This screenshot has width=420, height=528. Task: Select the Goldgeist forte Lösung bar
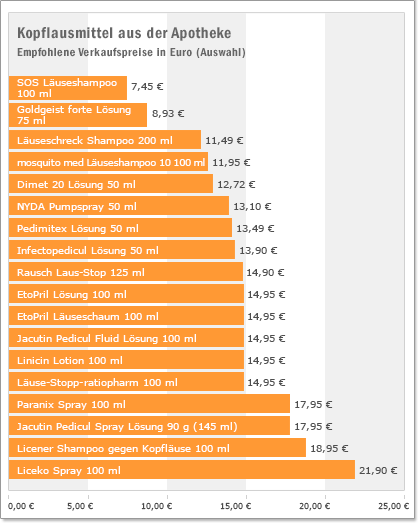(78, 115)
